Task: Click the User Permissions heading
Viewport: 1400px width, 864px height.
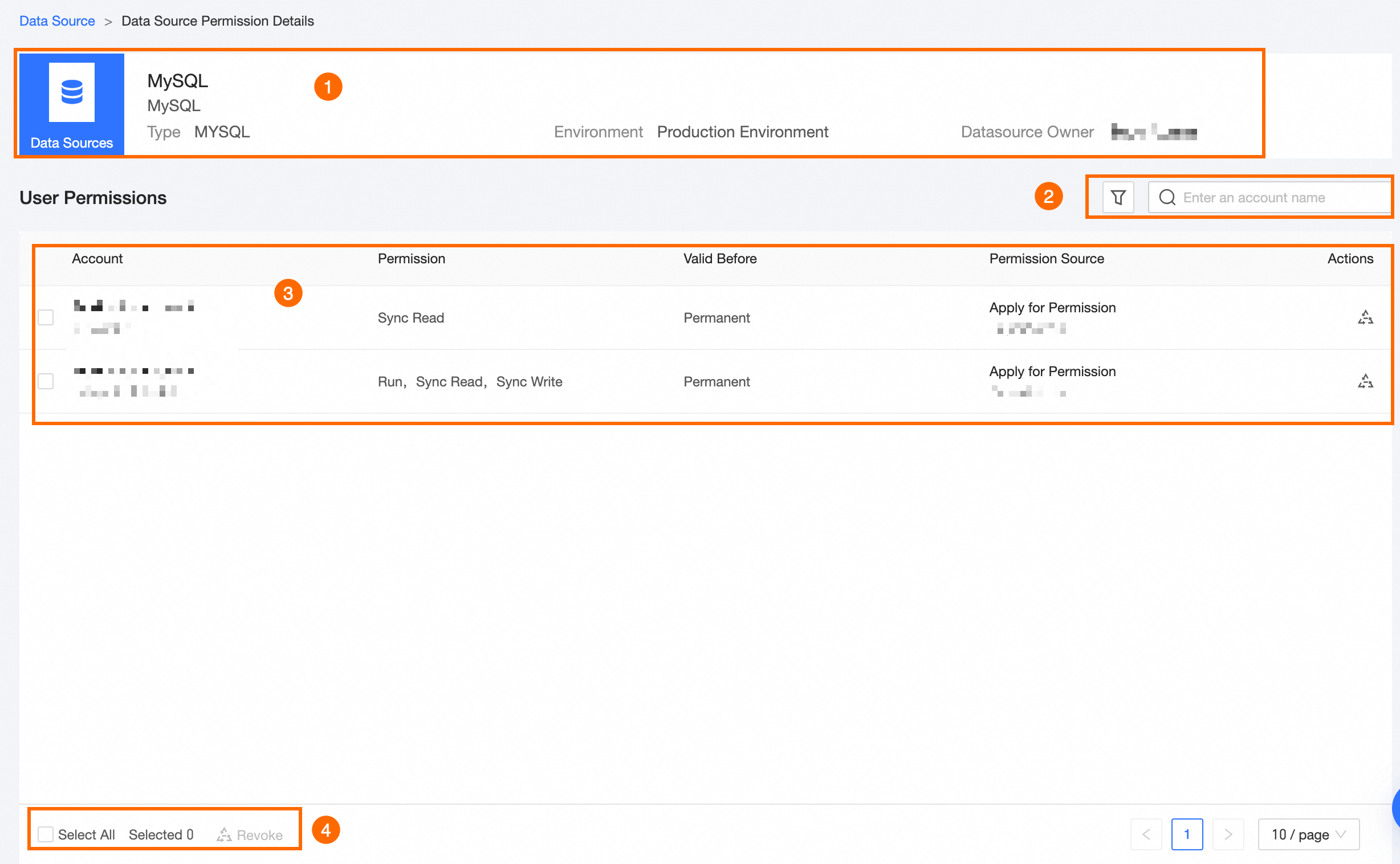Action: [93, 198]
